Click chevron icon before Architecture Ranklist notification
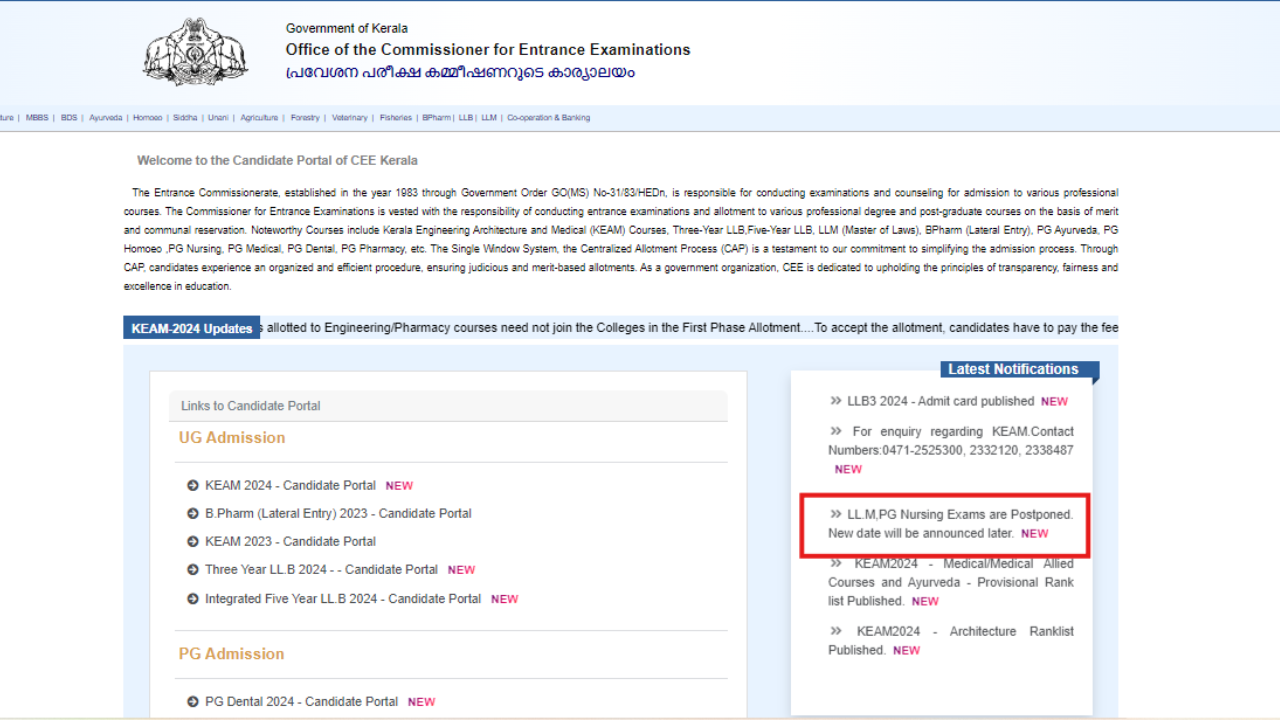1280x720 pixels. (x=836, y=631)
